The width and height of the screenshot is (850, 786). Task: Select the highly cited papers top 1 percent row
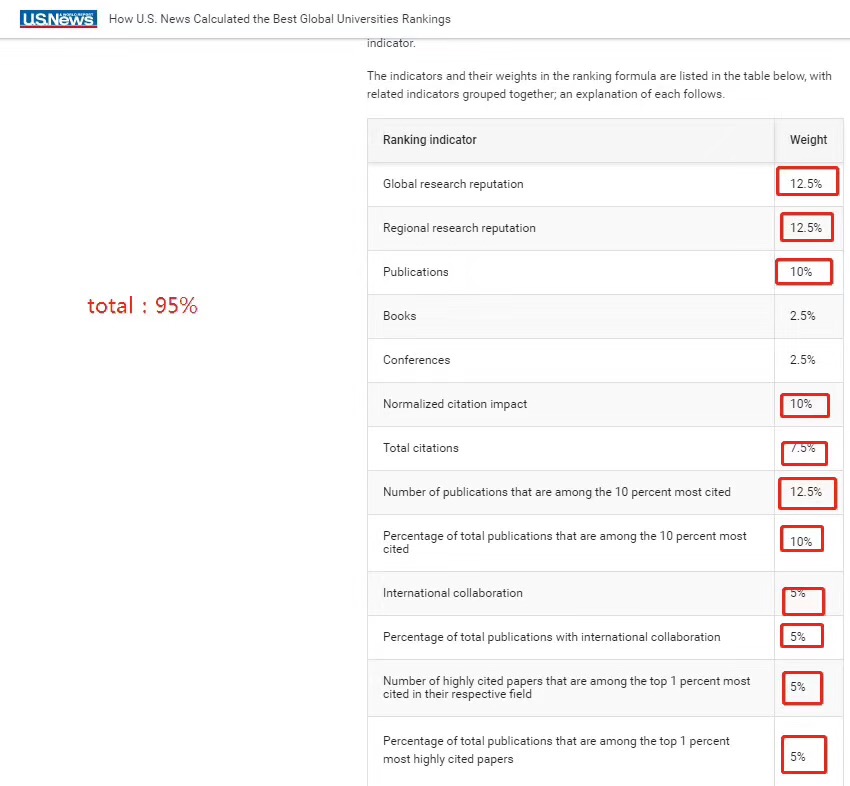605,688
